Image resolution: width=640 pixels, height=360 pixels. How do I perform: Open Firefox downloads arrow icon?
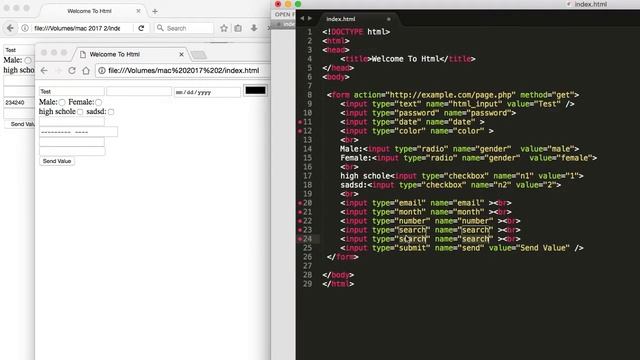[x=254, y=28]
